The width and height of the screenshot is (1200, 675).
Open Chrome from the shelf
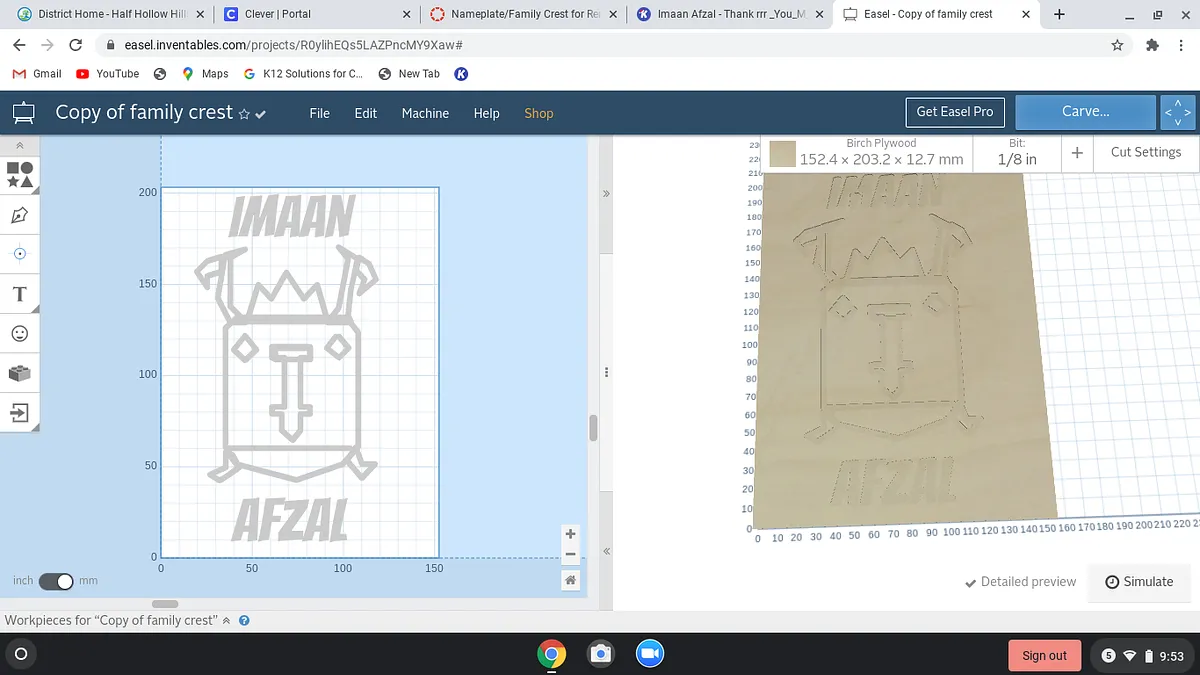tap(551, 654)
